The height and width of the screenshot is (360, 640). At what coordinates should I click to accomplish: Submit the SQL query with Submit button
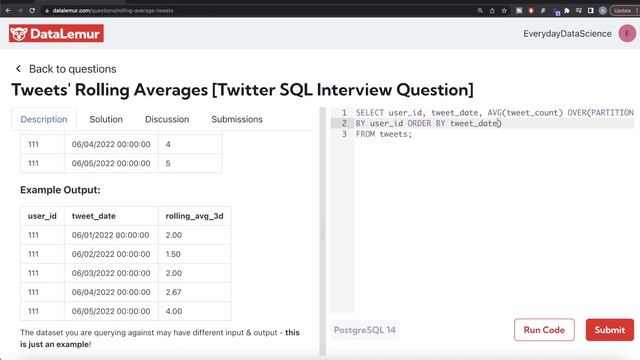tap(610, 330)
